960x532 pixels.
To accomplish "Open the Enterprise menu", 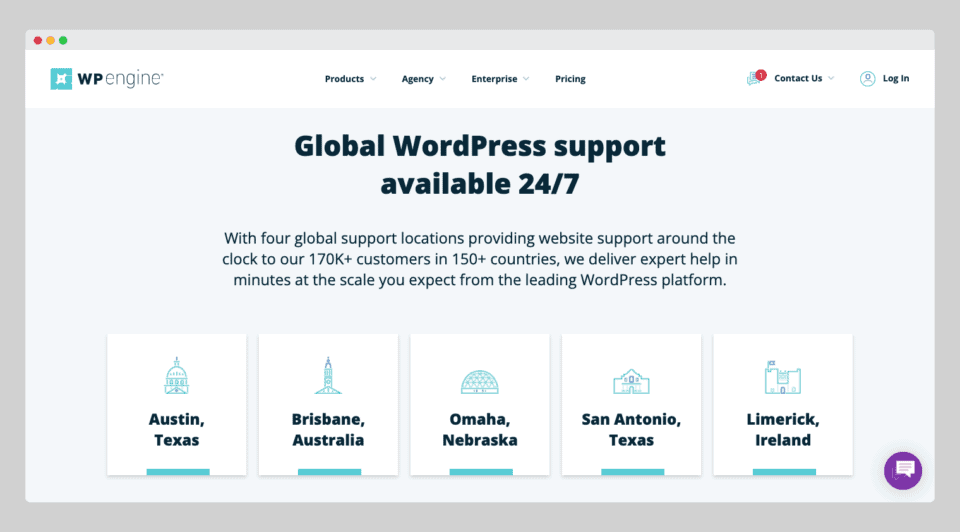I will pyautogui.click(x=494, y=79).
